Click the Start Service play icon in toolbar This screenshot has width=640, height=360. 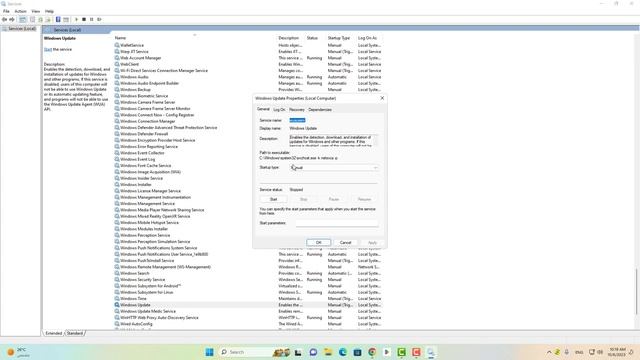[x=76, y=20]
